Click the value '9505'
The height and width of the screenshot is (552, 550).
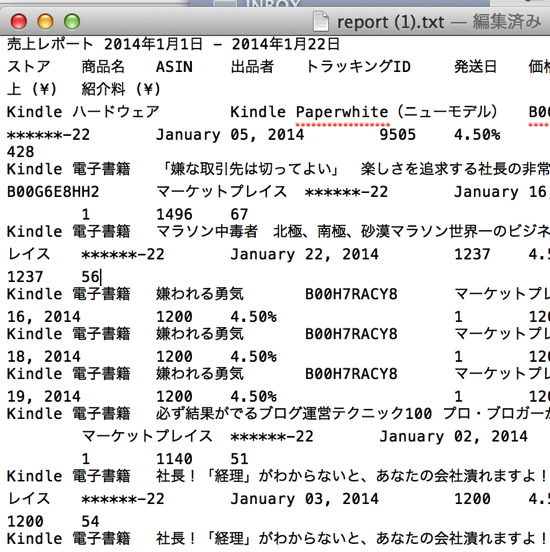pos(398,135)
